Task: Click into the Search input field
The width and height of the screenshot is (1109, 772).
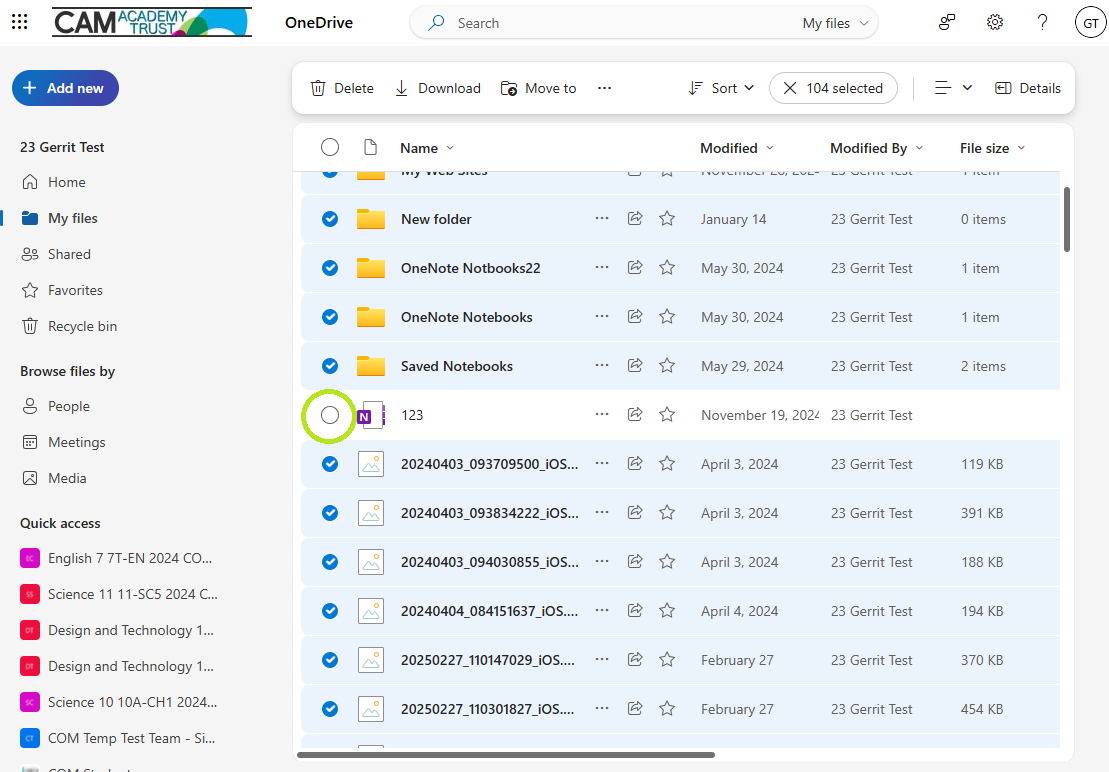Action: click(x=622, y=23)
